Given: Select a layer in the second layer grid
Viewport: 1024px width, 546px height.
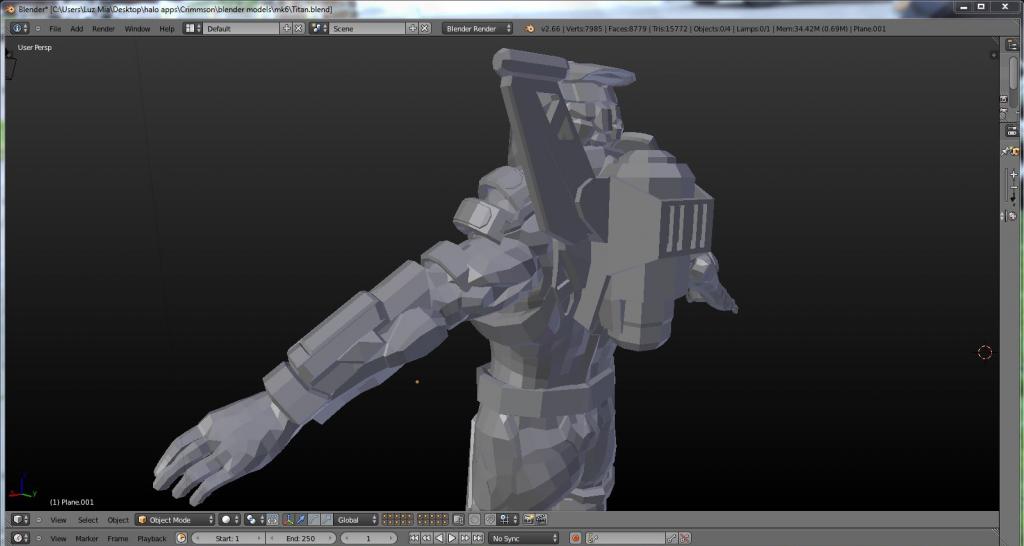Looking at the screenshot, I should click(432, 520).
